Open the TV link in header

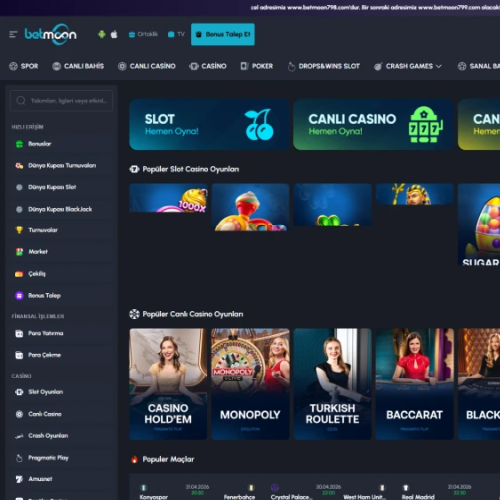tap(176, 34)
